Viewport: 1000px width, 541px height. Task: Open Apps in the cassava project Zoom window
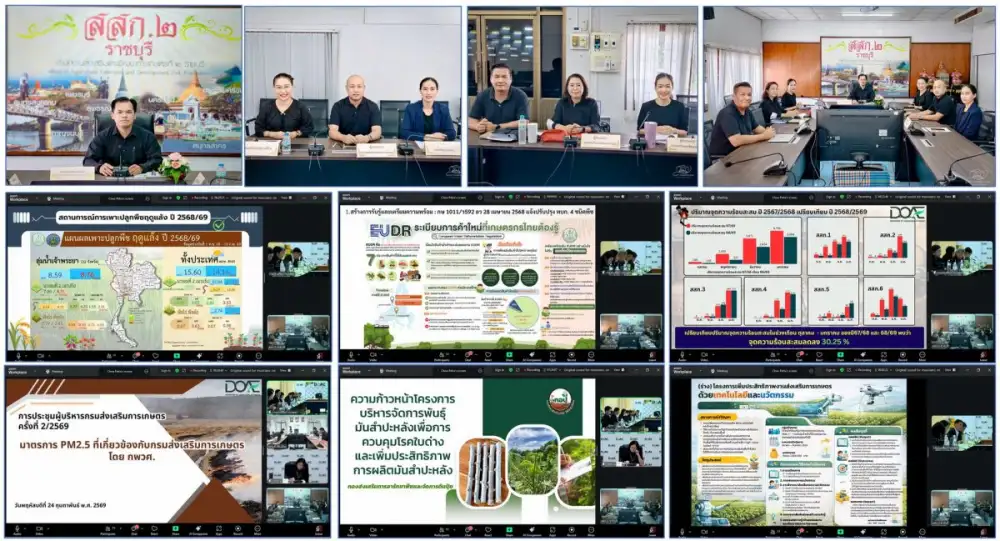click(552, 531)
